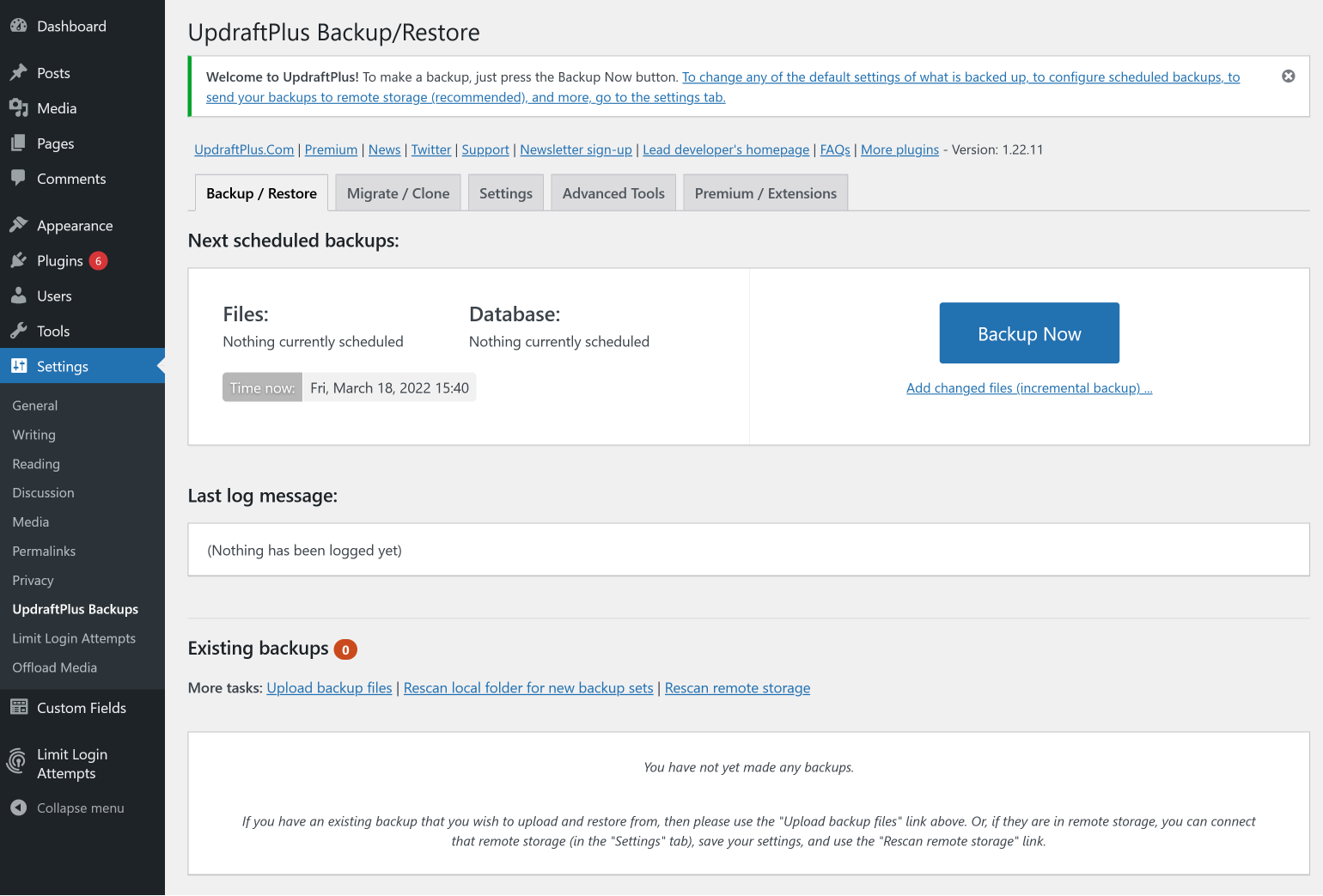
Task: Click the Plugins update count badge
Action: [x=99, y=261]
